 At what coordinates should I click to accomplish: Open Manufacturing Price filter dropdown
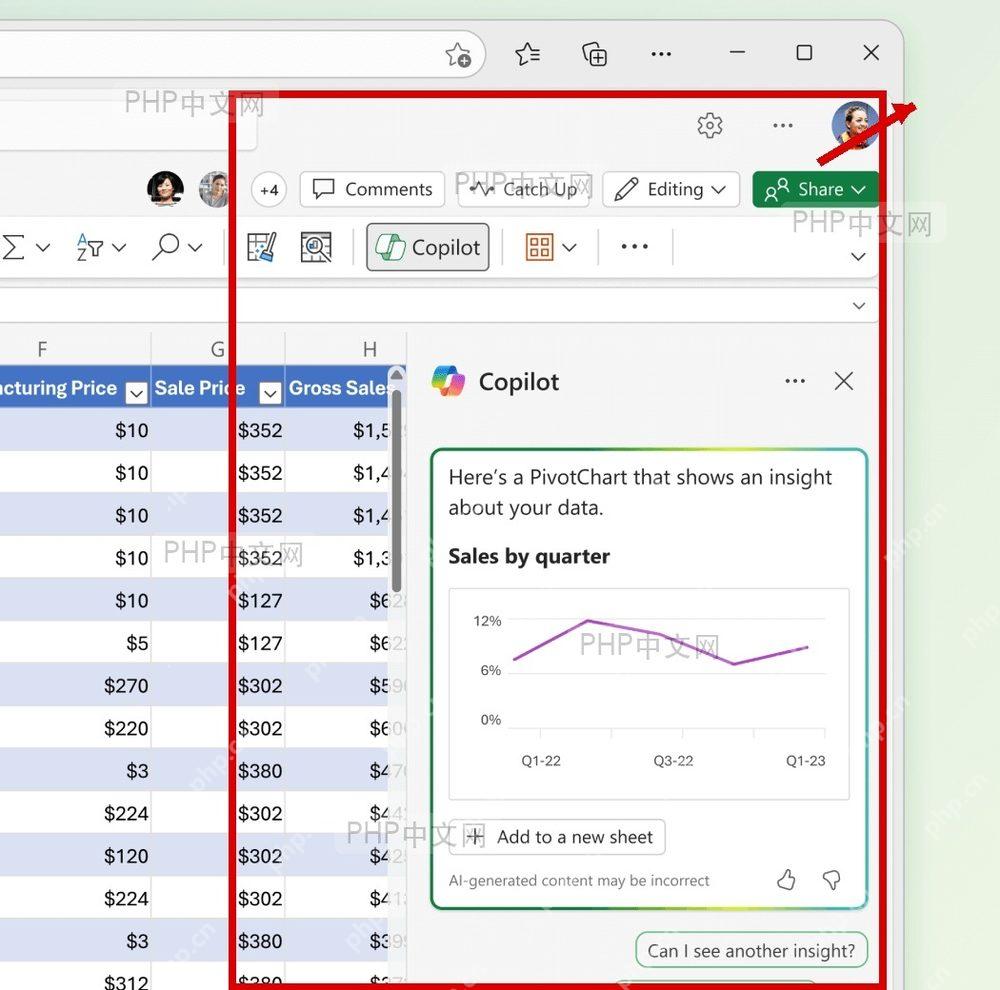click(x=136, y=394)
